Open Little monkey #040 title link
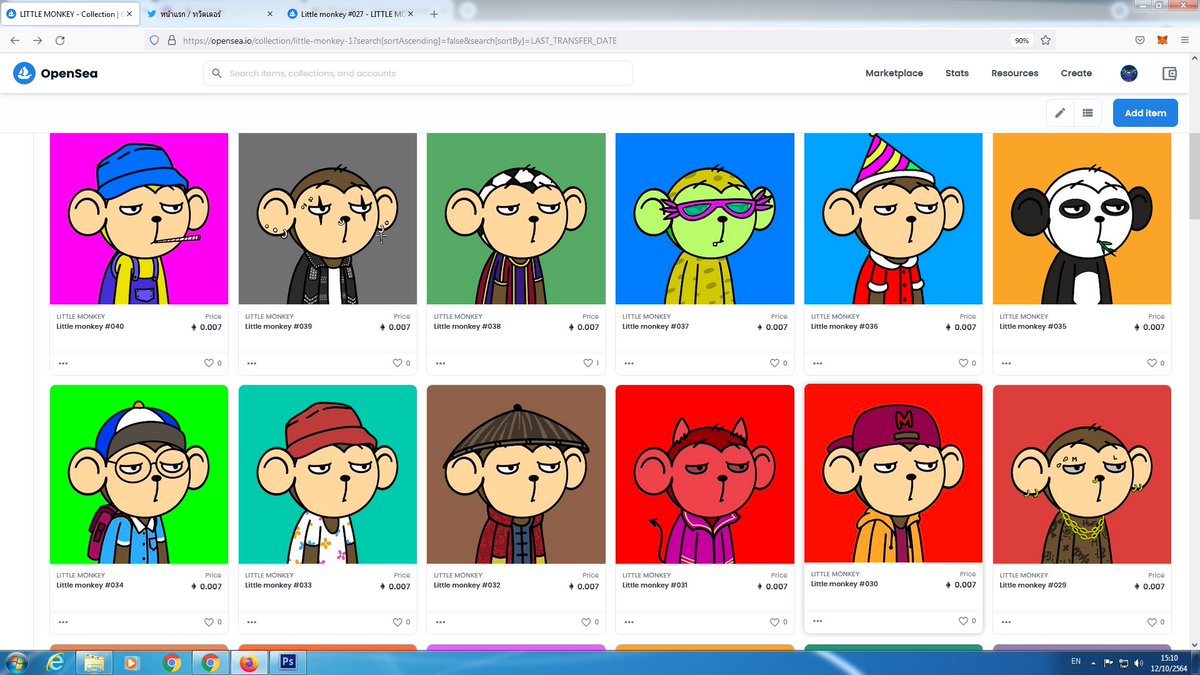The height and width of the screenshot is (675, 1200). pyautogui.click(x=90, y=327)
